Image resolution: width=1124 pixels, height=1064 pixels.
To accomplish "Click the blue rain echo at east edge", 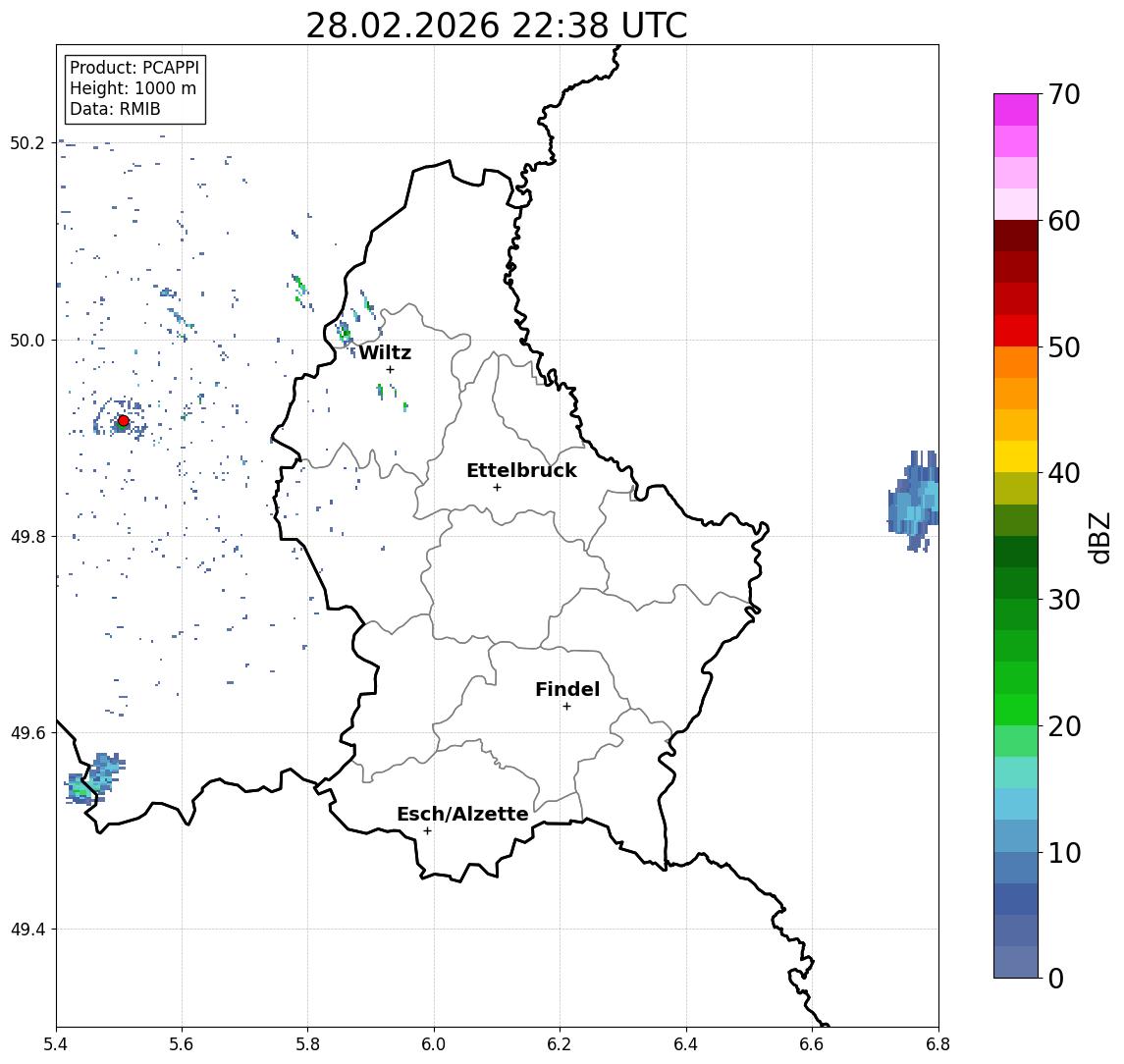I will [914, 501].
